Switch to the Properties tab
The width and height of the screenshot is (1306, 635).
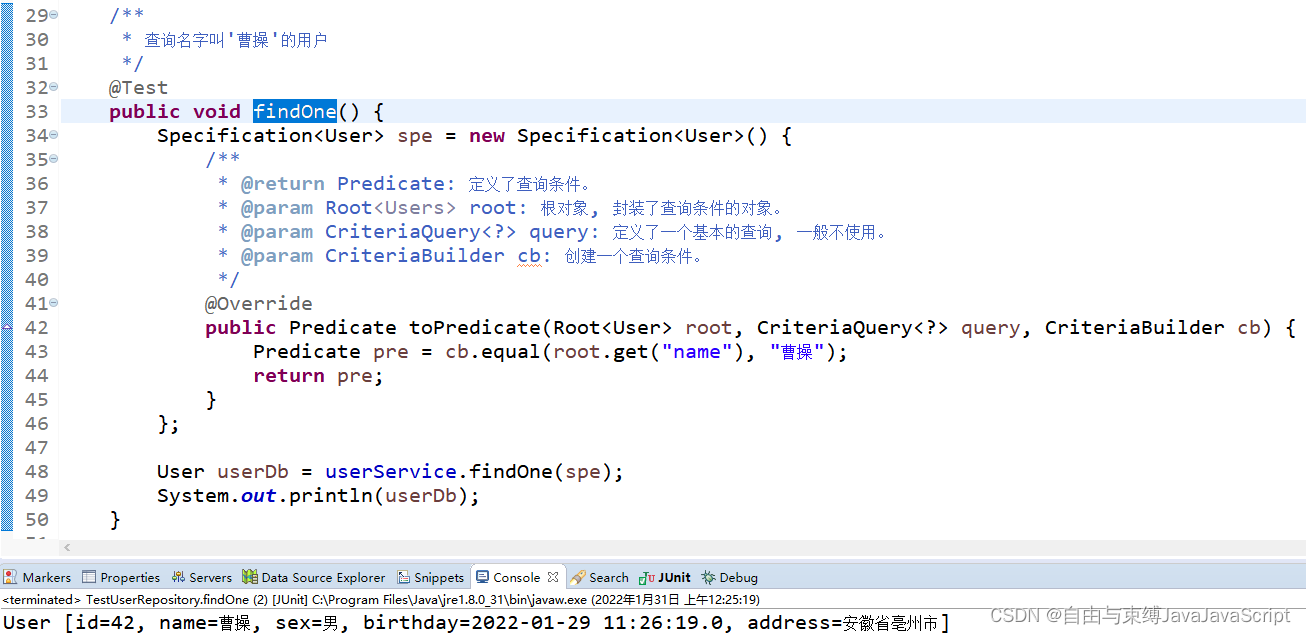click(x=121, y=577)
